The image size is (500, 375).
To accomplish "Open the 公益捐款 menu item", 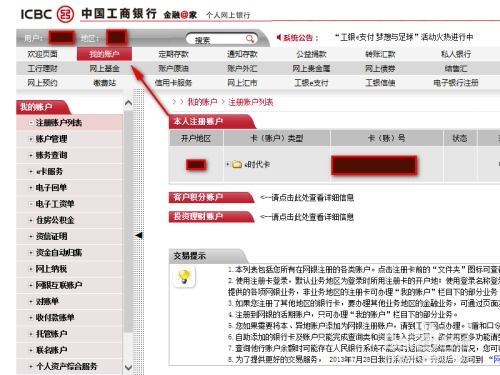I will [311, 54].
